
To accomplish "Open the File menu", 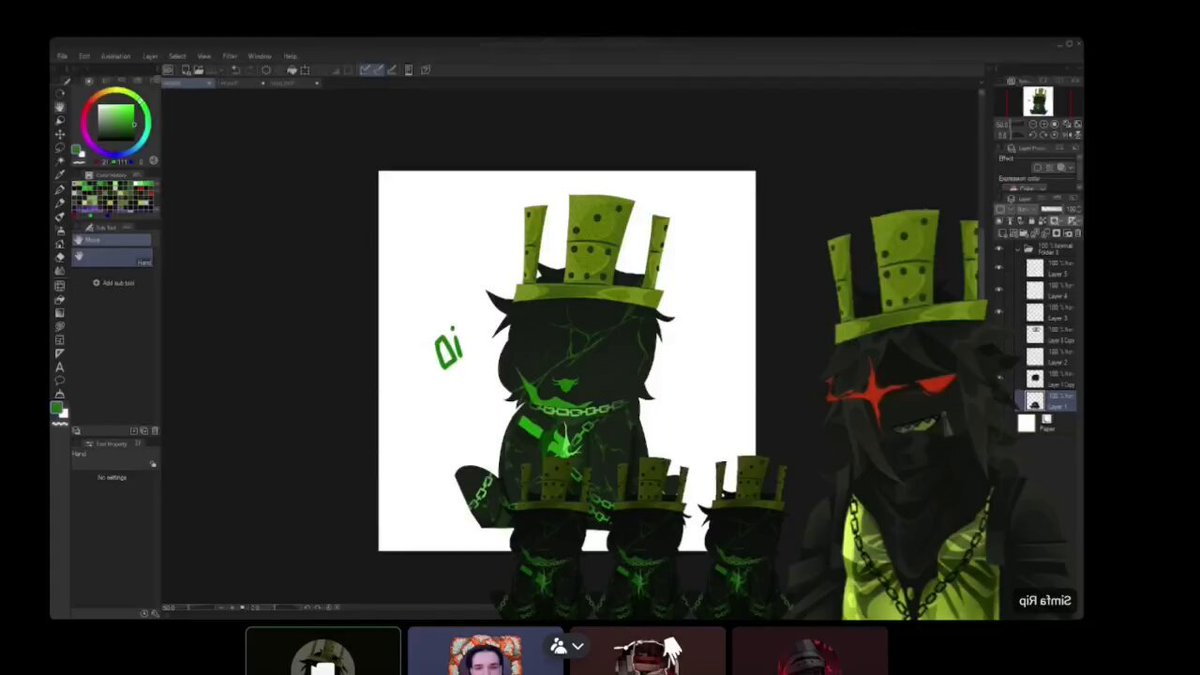I will point(62,56).
